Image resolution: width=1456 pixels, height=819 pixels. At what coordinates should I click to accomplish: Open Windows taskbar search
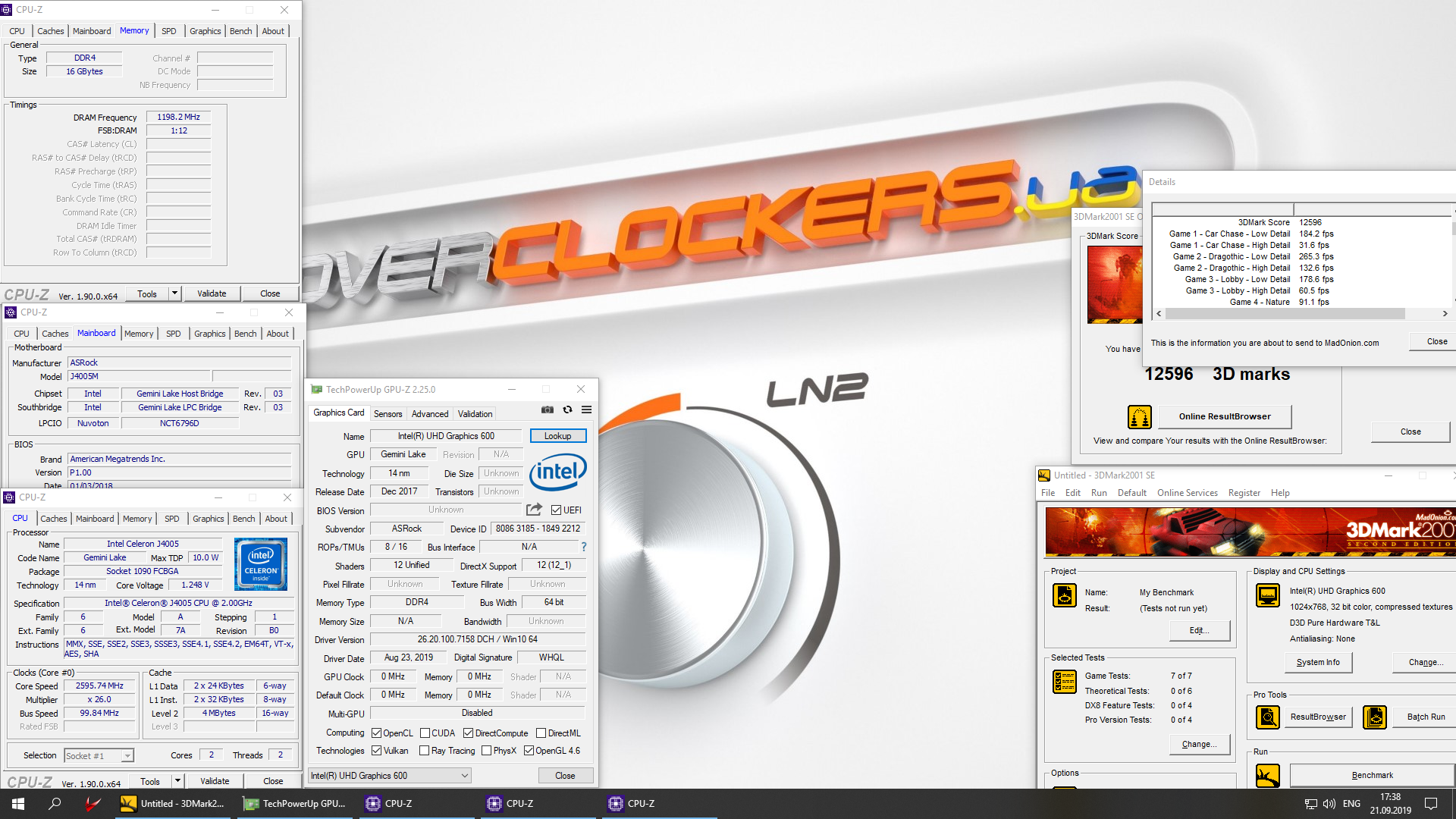coord(55,803)
